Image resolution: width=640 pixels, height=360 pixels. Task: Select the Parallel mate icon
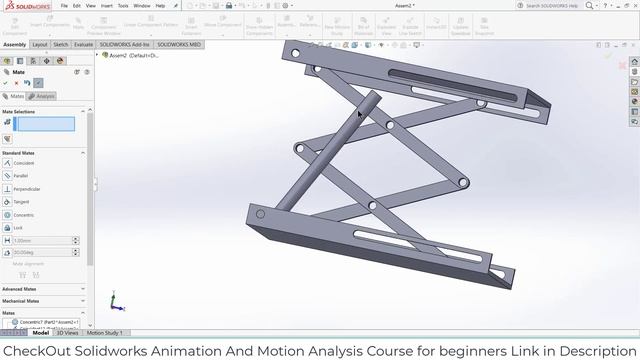7,176
